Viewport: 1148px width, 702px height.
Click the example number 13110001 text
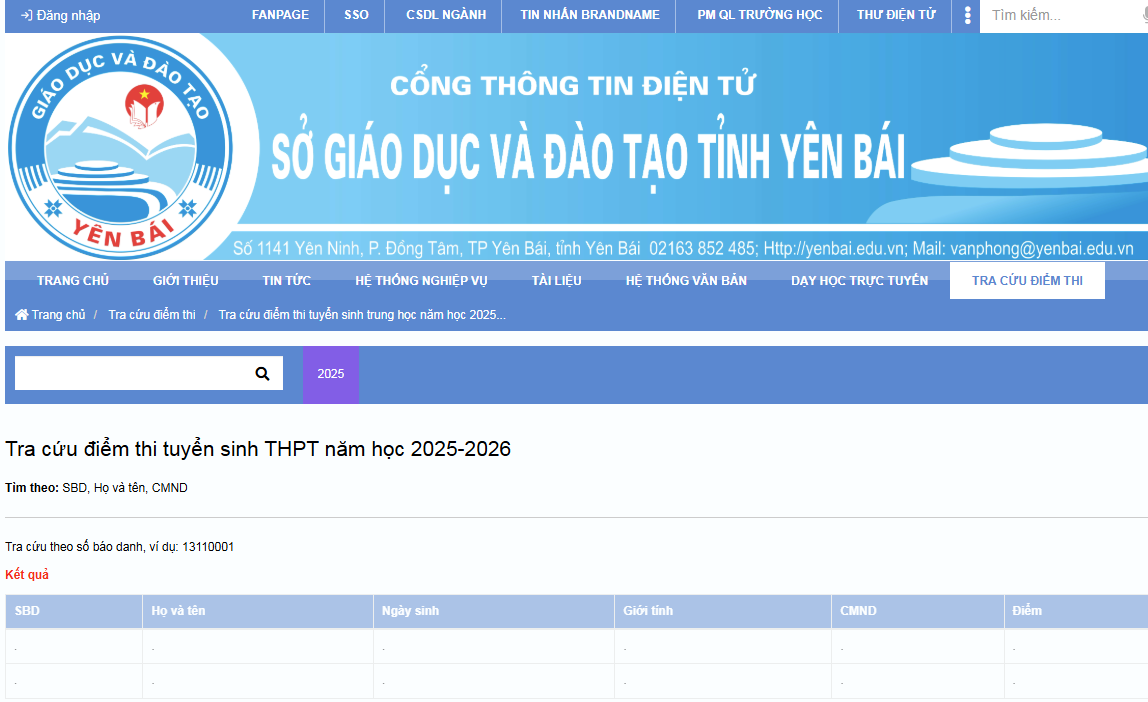tap(208, 547)
